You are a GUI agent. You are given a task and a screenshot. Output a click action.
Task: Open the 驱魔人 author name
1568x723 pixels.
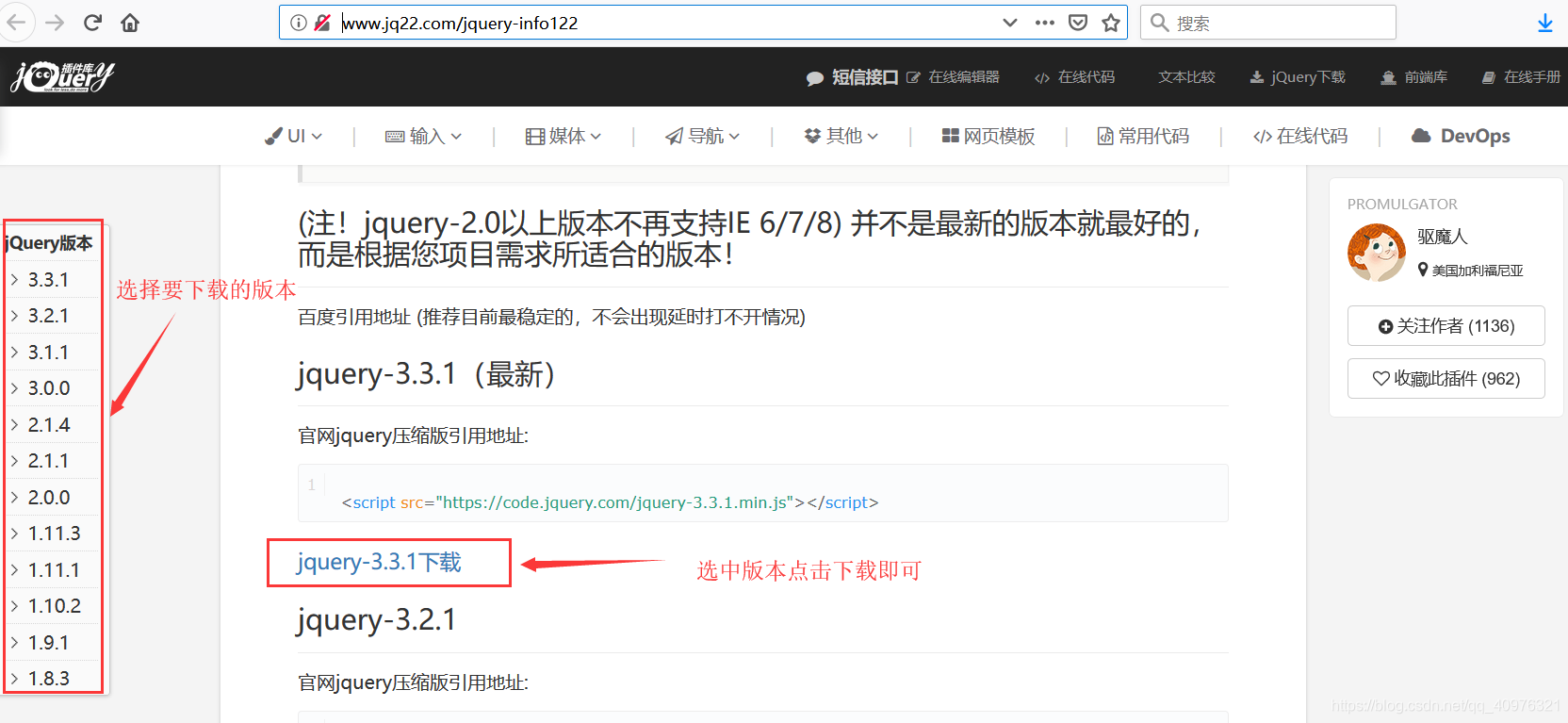(1443, 237)
